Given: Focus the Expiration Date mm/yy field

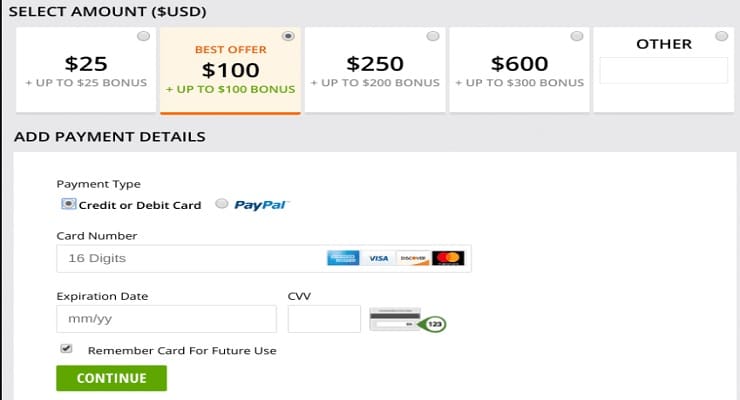Looking at the screenshot, I should pos(167,319).
